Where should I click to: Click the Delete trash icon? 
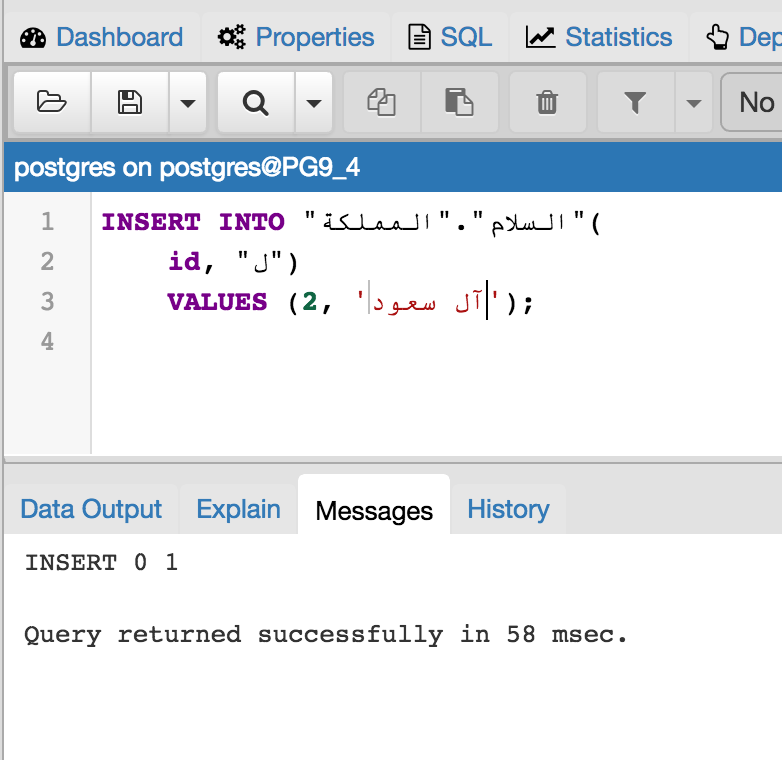[546, 102]
